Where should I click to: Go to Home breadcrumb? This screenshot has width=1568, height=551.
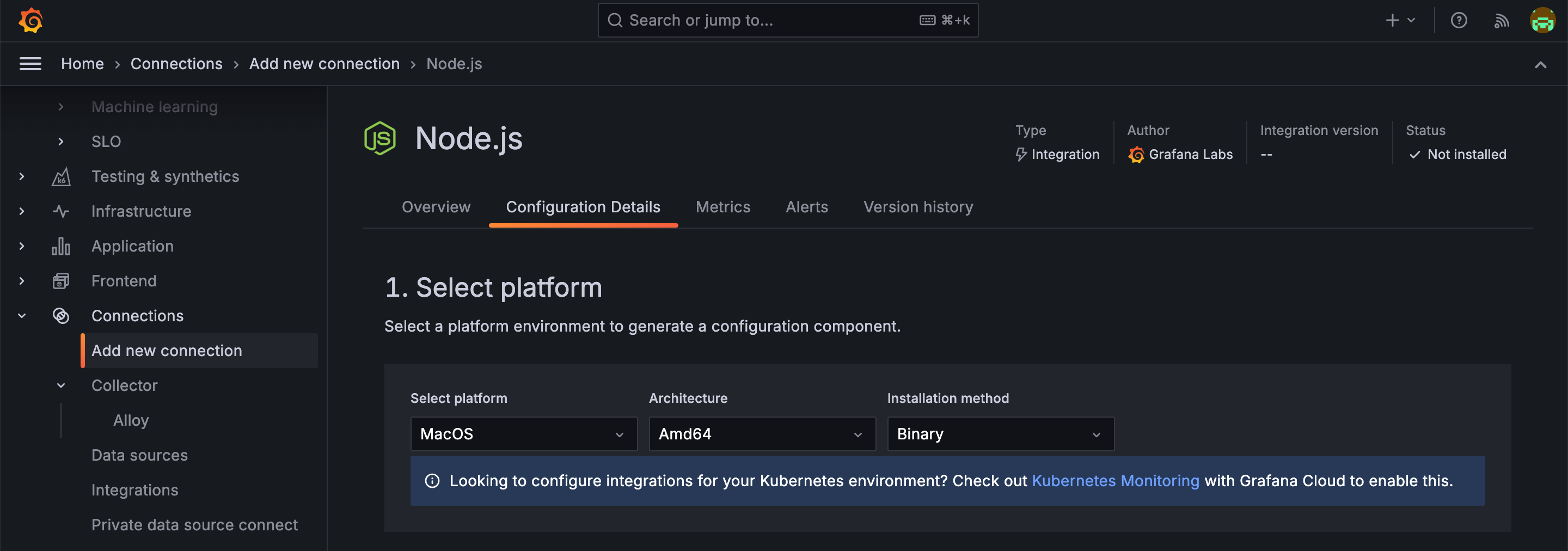point(82,63)
